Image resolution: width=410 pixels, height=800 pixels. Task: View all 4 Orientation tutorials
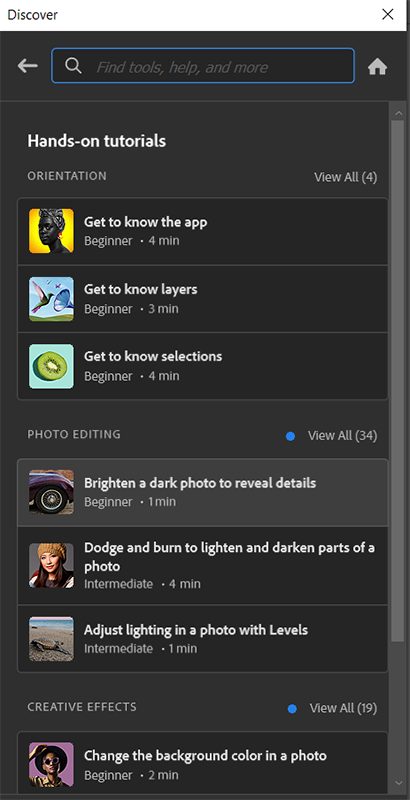point(346,177)
